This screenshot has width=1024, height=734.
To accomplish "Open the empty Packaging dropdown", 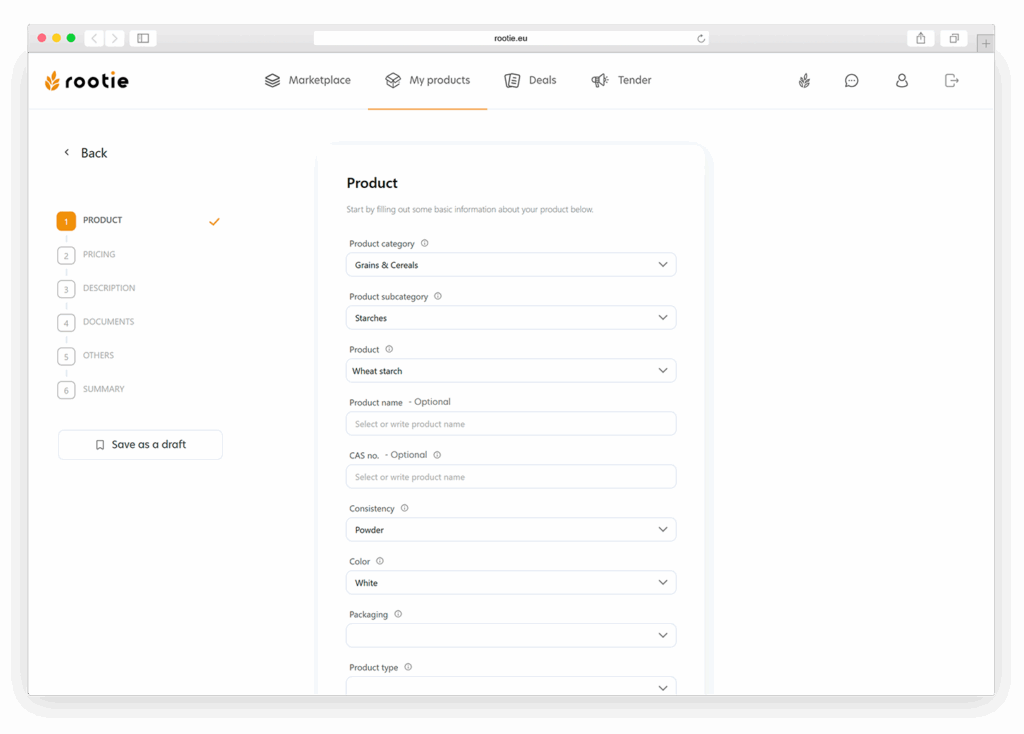I will (511, 635).
